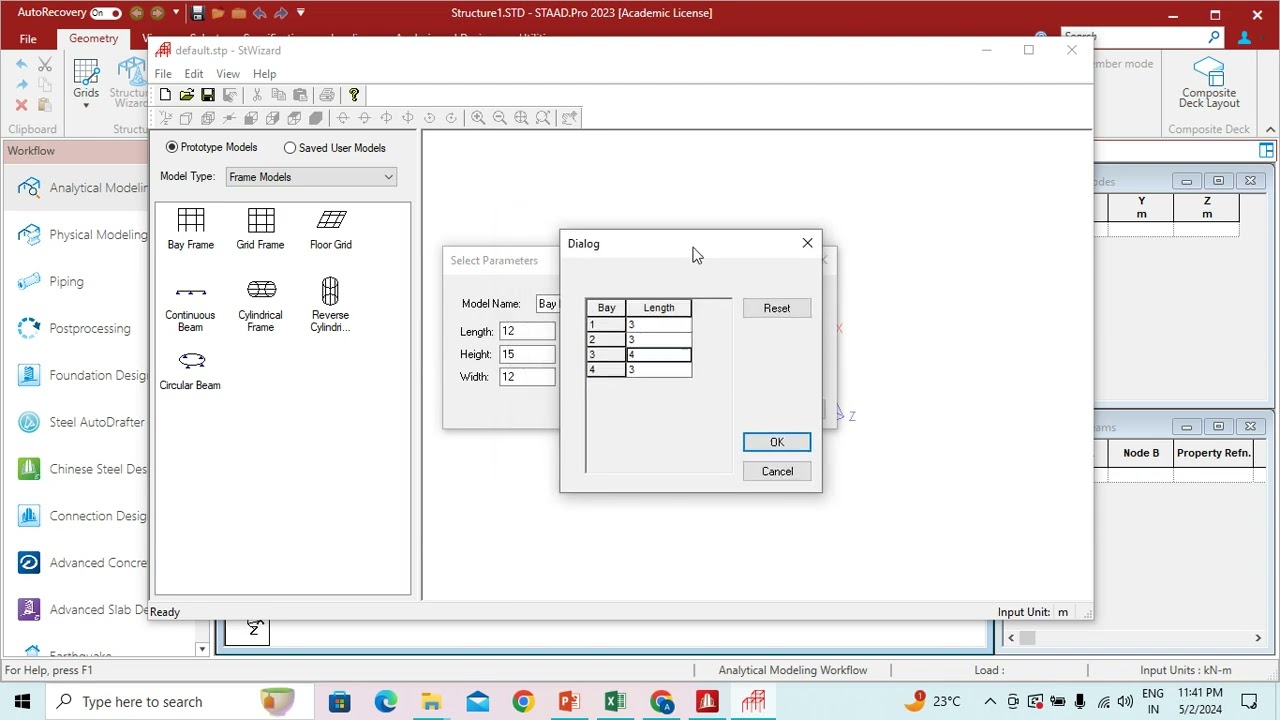Switch to the Geometry ribbon tab
Viewport: 1280px width, 720px height.
tap(94, 38)
